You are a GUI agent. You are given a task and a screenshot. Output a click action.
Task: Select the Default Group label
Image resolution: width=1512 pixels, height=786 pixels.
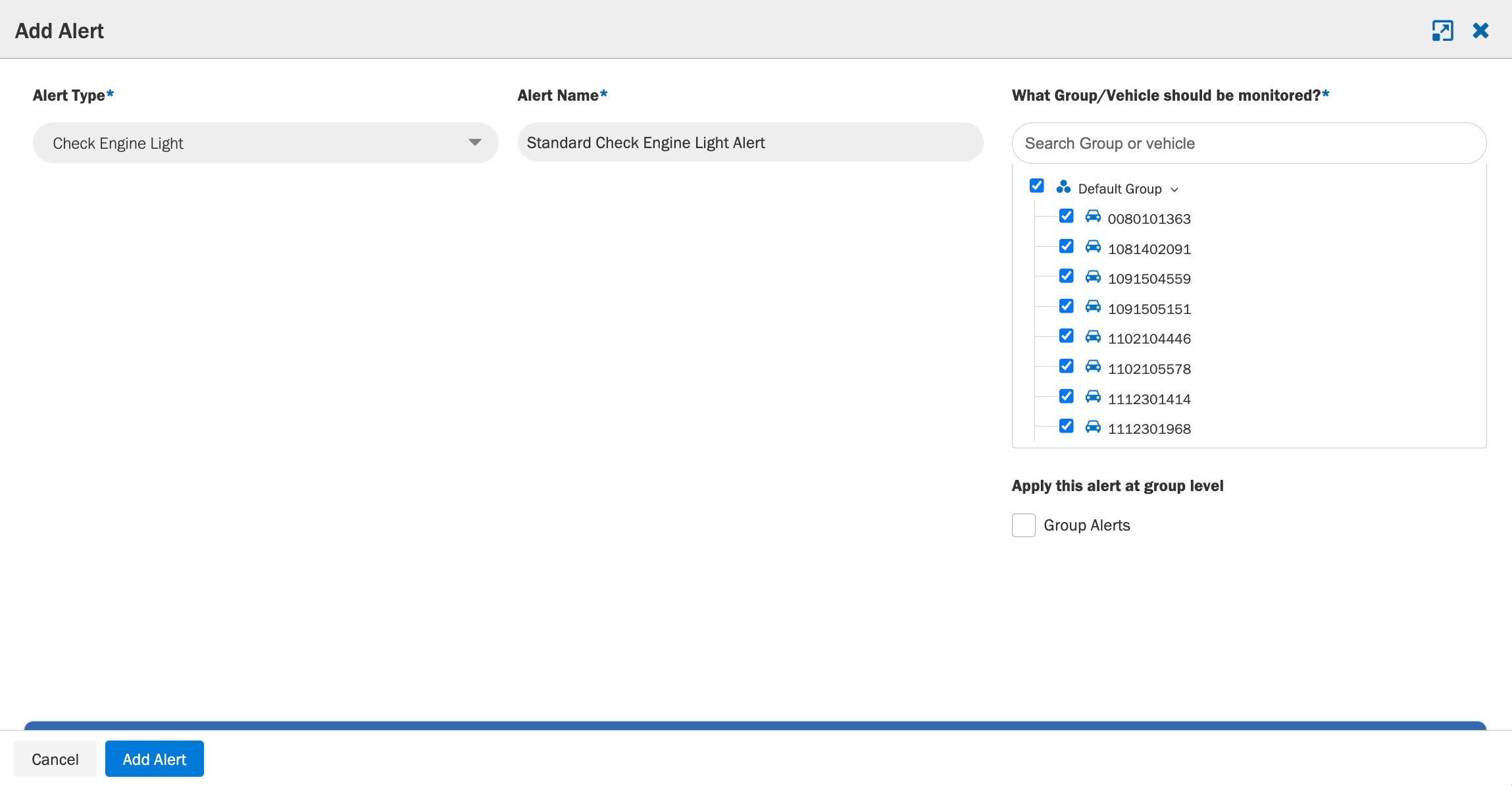pyautogui.click(x=1120, y=189)
